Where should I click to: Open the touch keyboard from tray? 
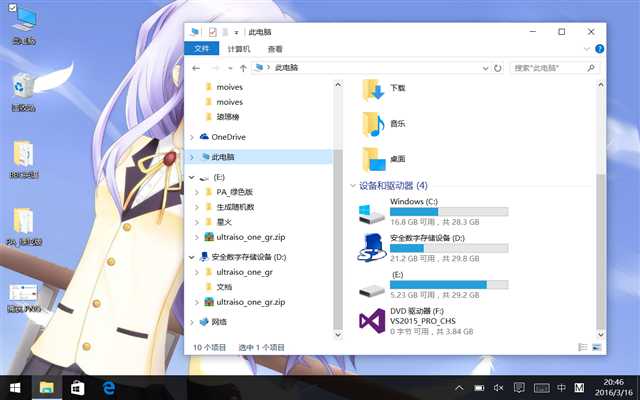click(541, 387)
